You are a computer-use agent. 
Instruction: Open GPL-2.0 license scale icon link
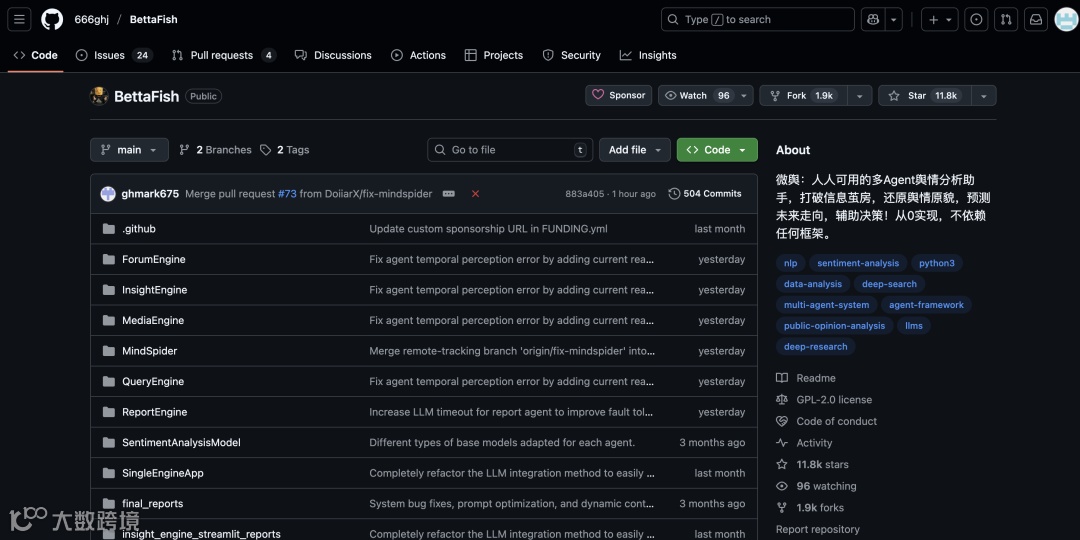[x=782, y=399]
